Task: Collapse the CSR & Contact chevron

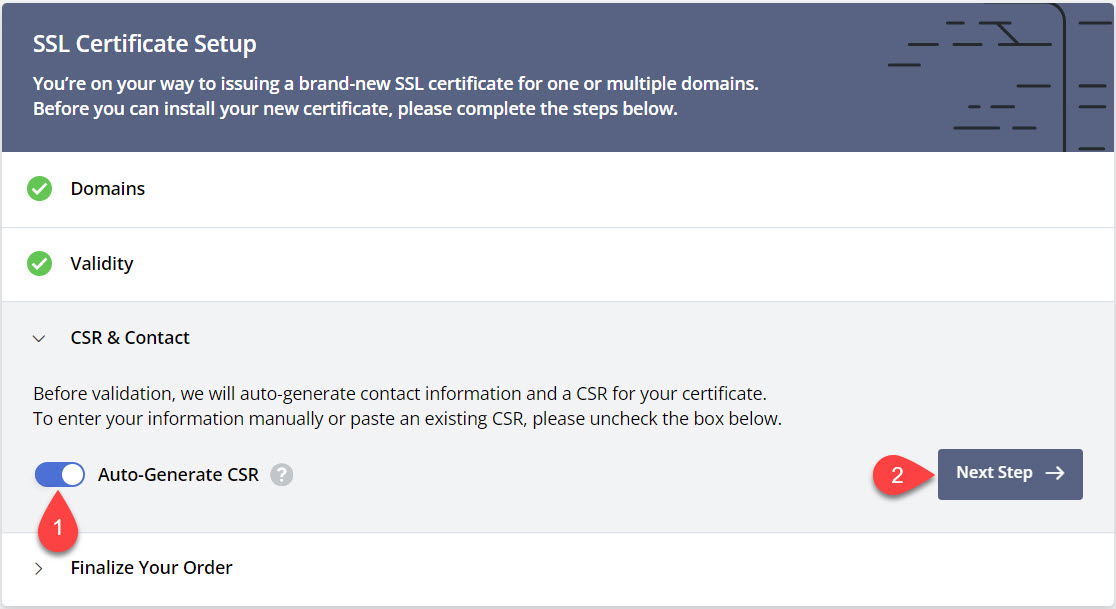Action: (39, 339)
